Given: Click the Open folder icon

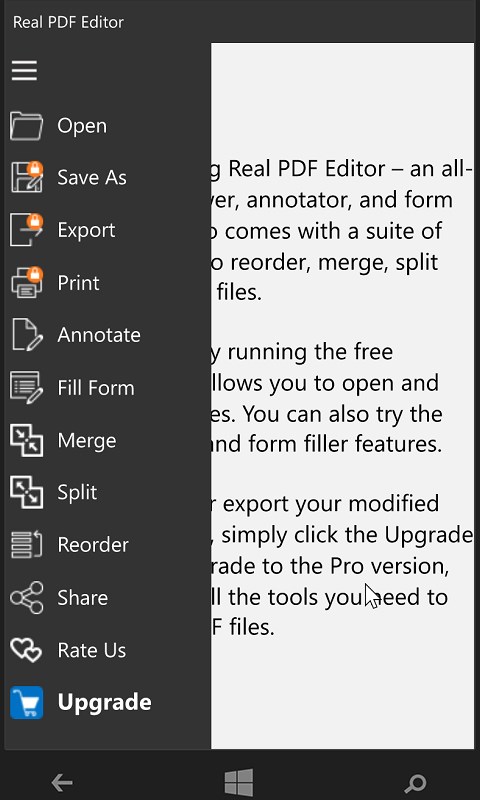Looking at the screenshot, I should (27, 126).
